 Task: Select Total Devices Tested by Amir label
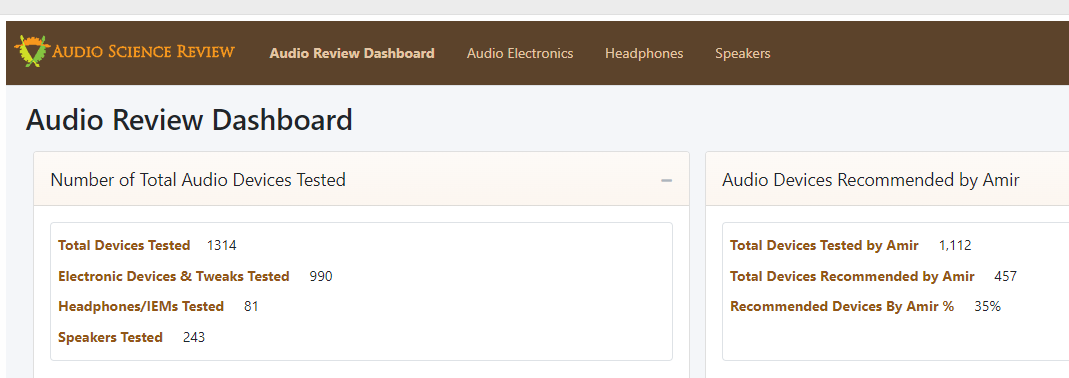[824, 246]
